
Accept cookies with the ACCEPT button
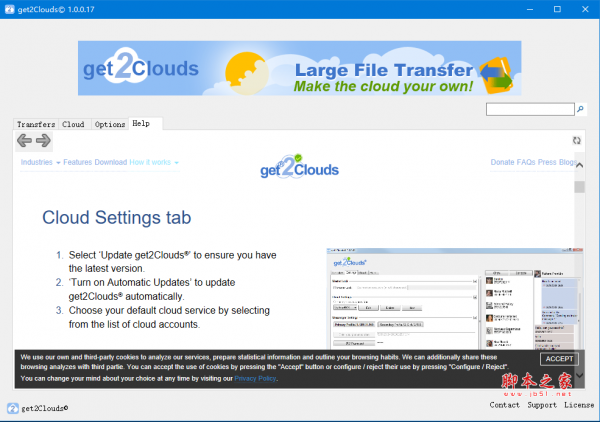coord(559,359)
